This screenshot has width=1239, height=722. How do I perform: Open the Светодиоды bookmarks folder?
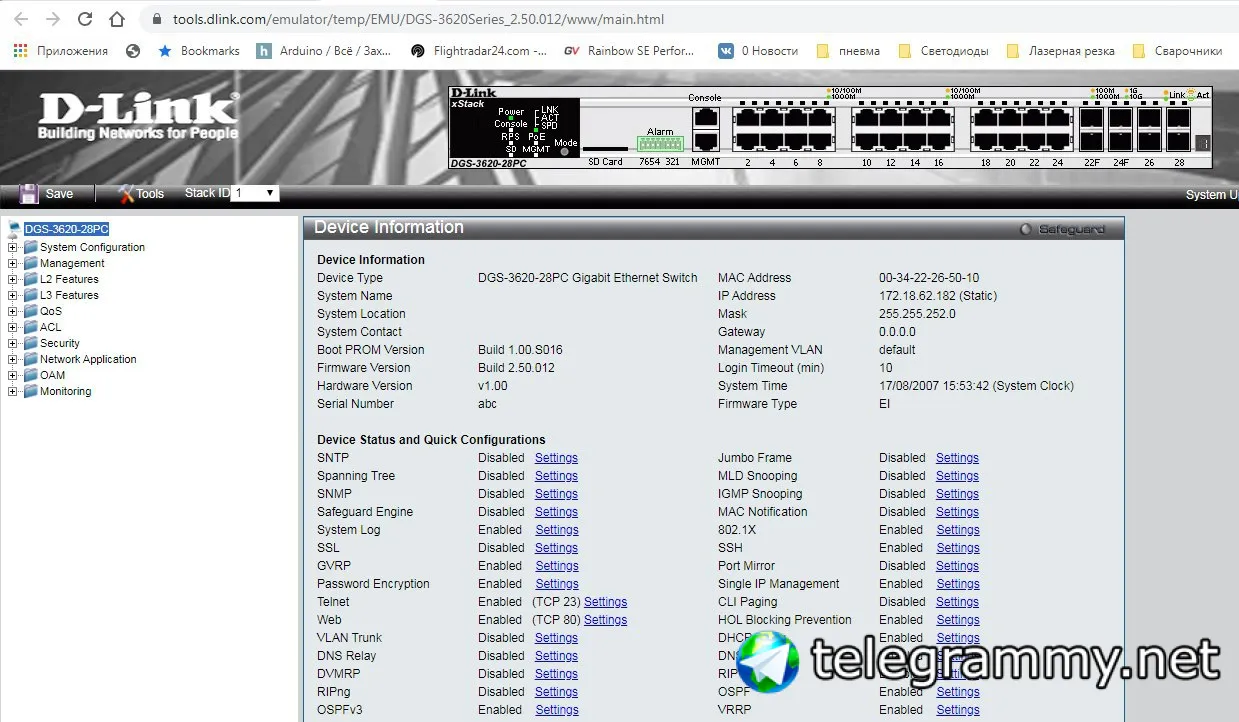click(943, 51)
